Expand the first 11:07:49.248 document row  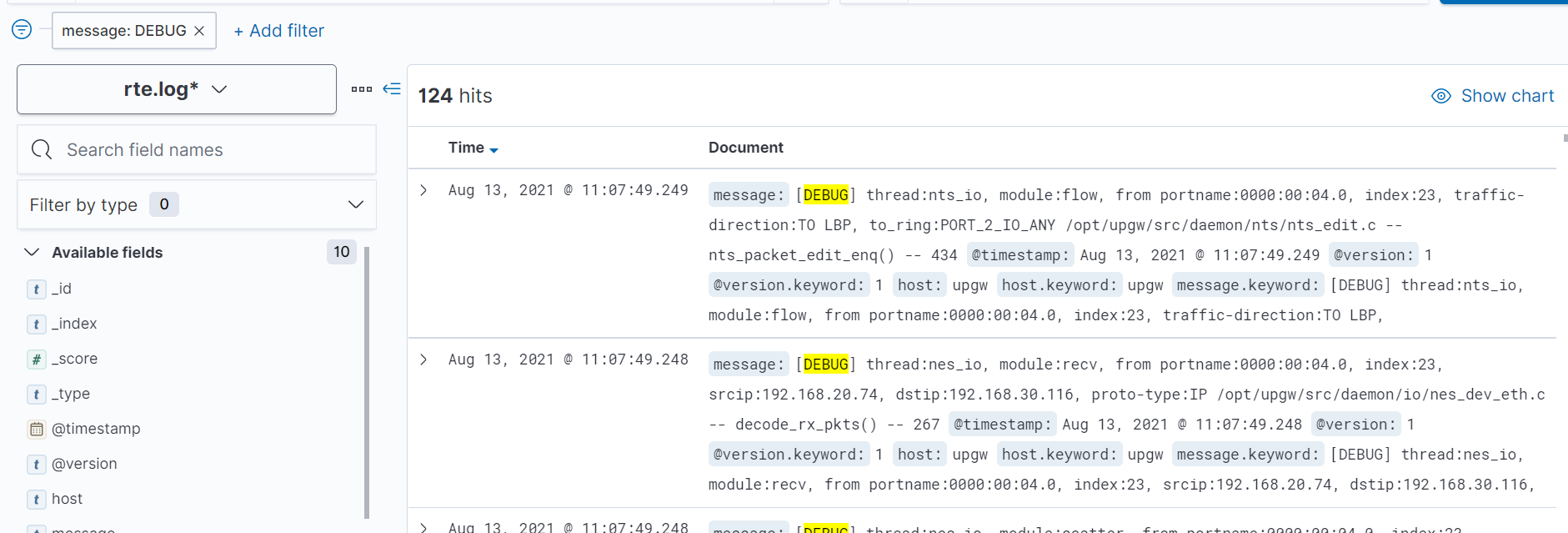(x=424, y=360)
